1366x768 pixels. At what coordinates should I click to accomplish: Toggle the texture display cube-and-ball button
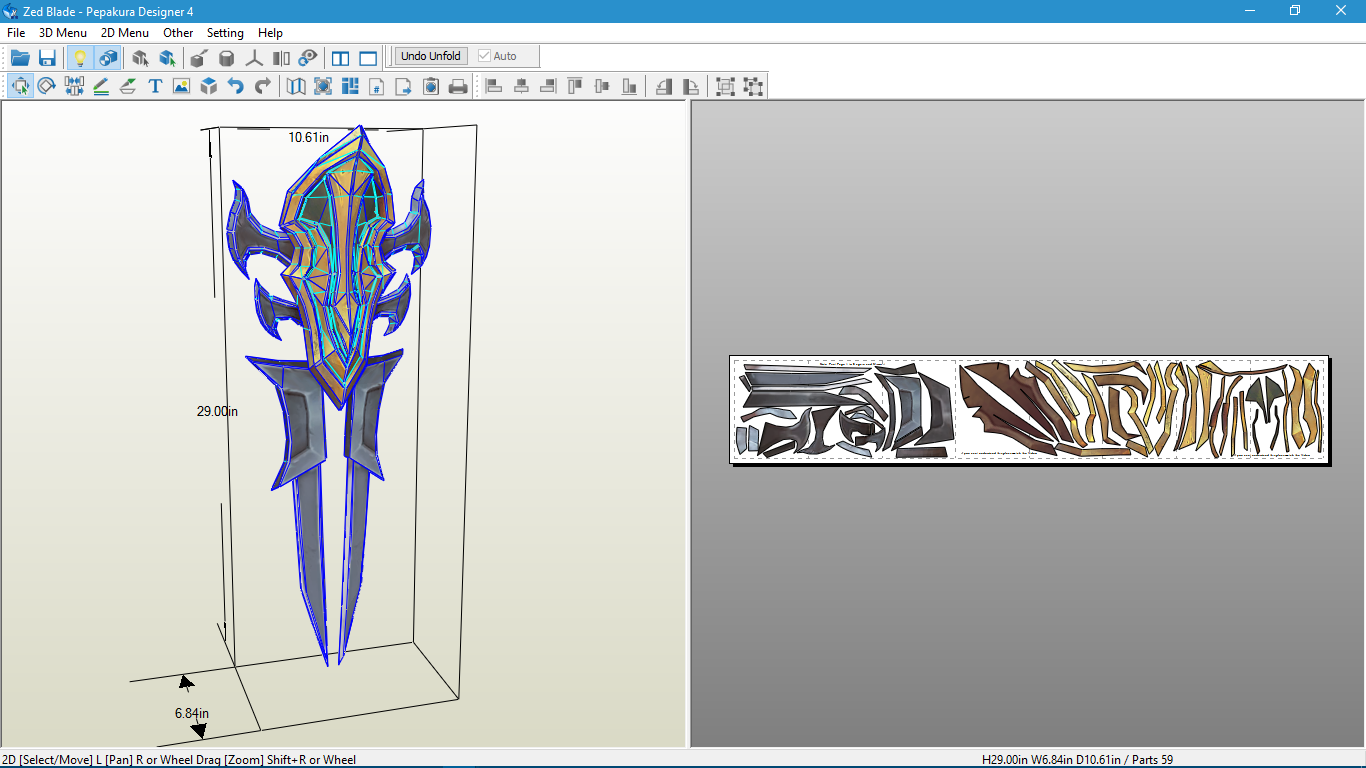[x=108, y=58]
